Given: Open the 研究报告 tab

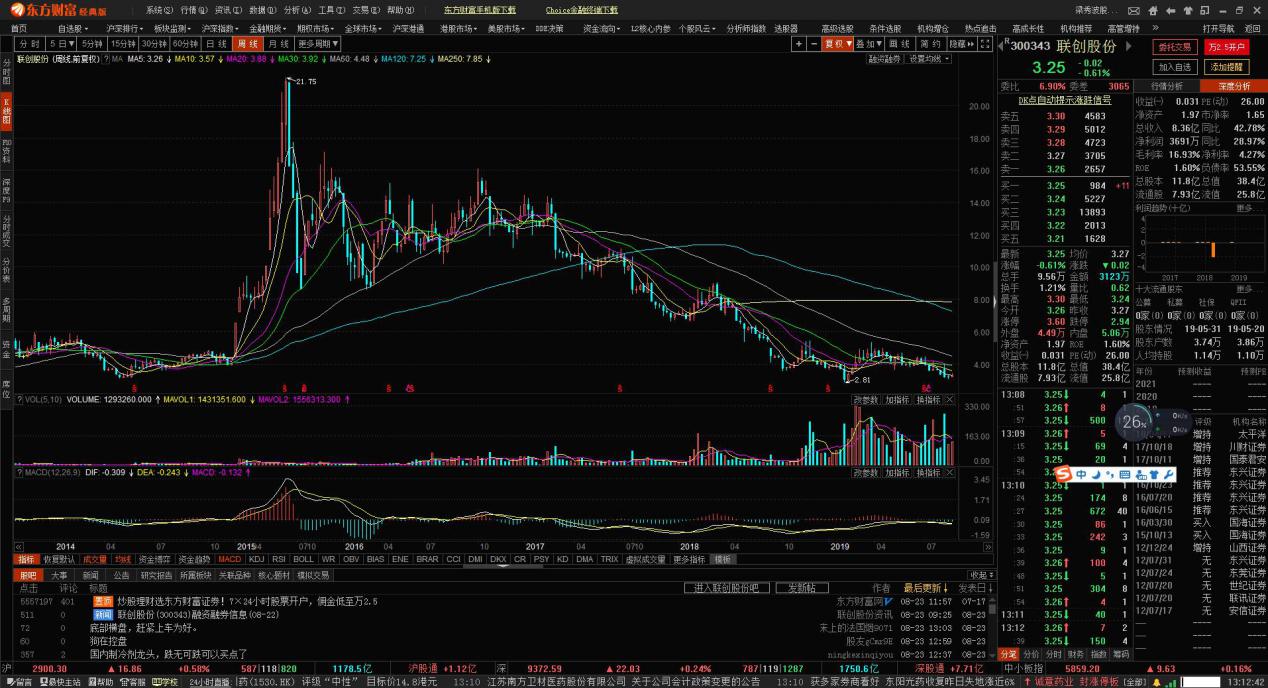Looking at the screenshot, I should click(156, 575).
